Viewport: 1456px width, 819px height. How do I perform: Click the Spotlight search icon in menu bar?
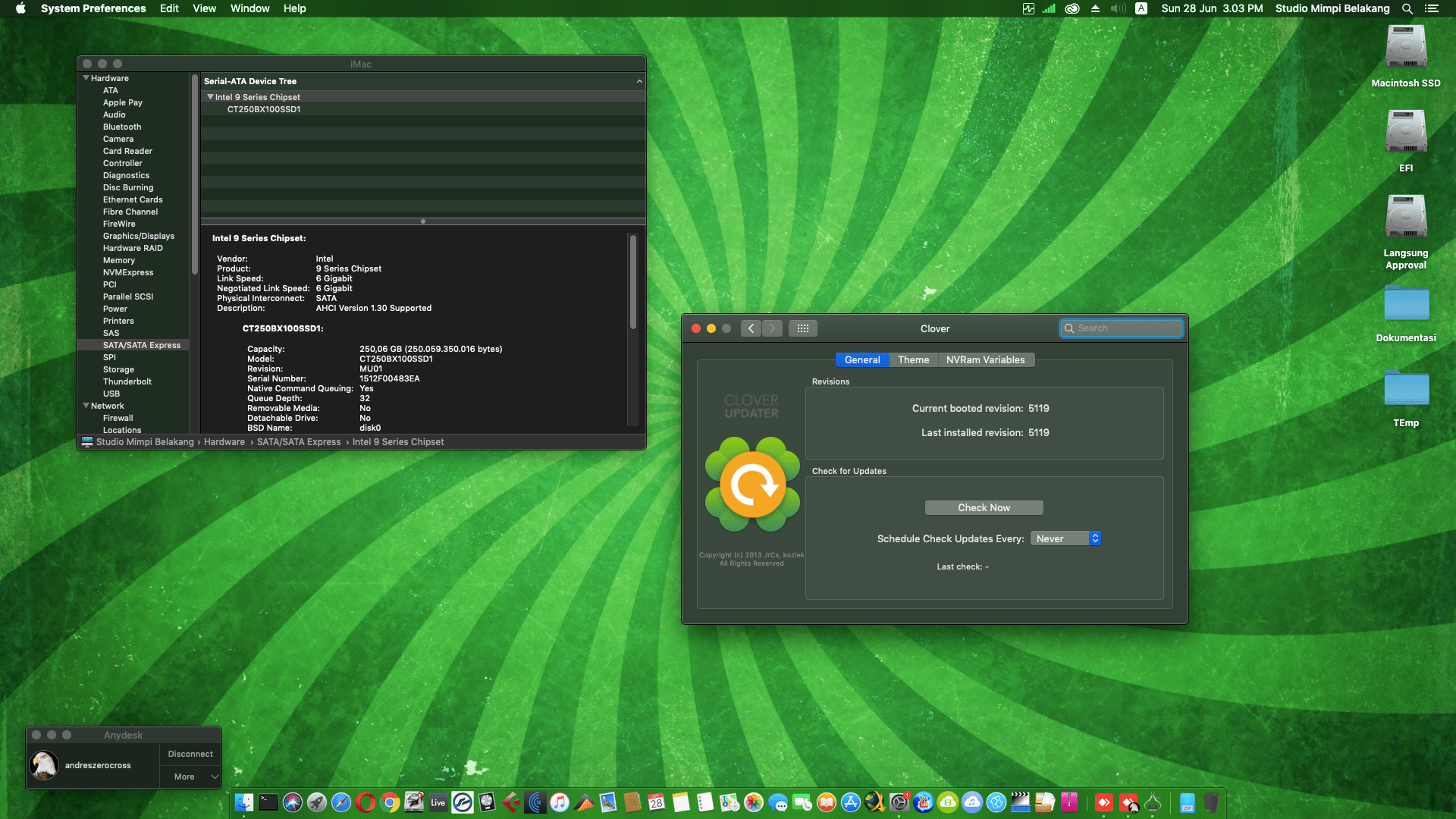pos(1407,8)
